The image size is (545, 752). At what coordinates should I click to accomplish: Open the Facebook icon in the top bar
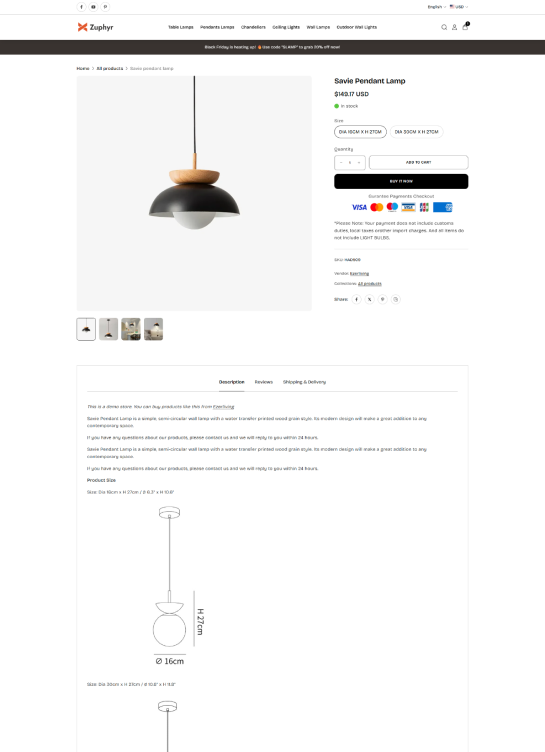pyautogui.click(x=82, y=7)
